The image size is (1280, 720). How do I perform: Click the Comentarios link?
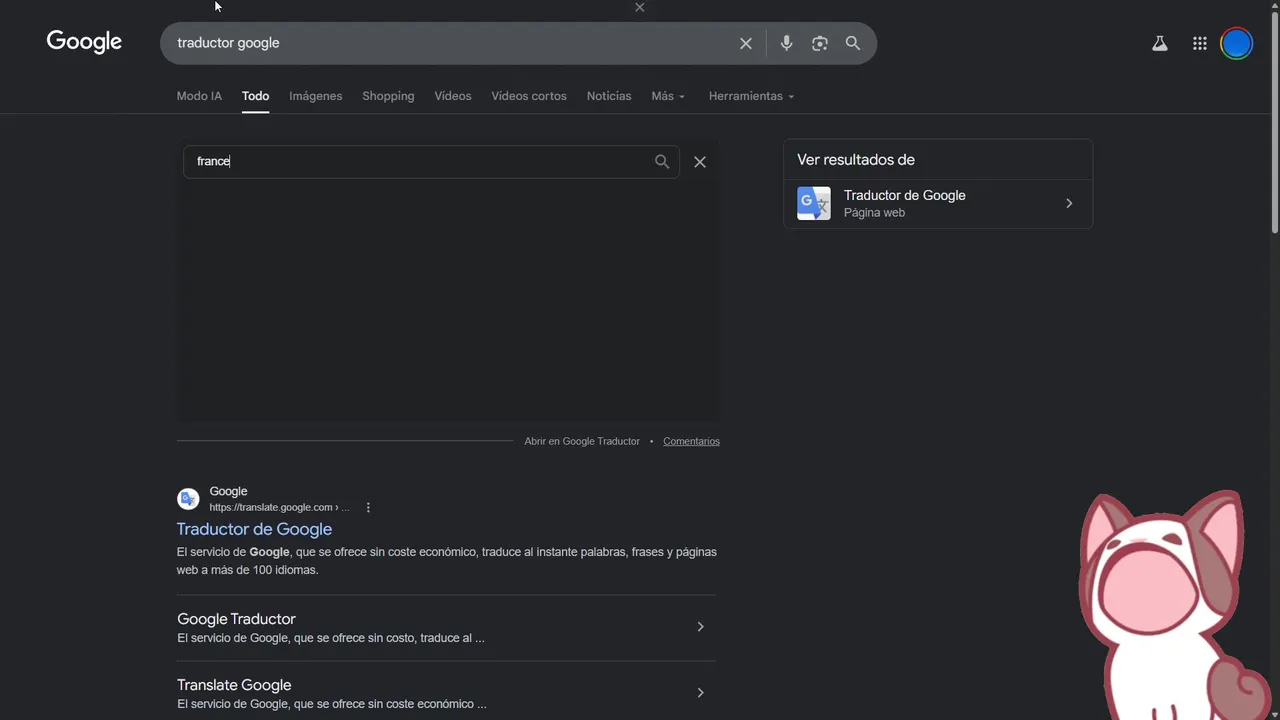click(x=691, y=441)
